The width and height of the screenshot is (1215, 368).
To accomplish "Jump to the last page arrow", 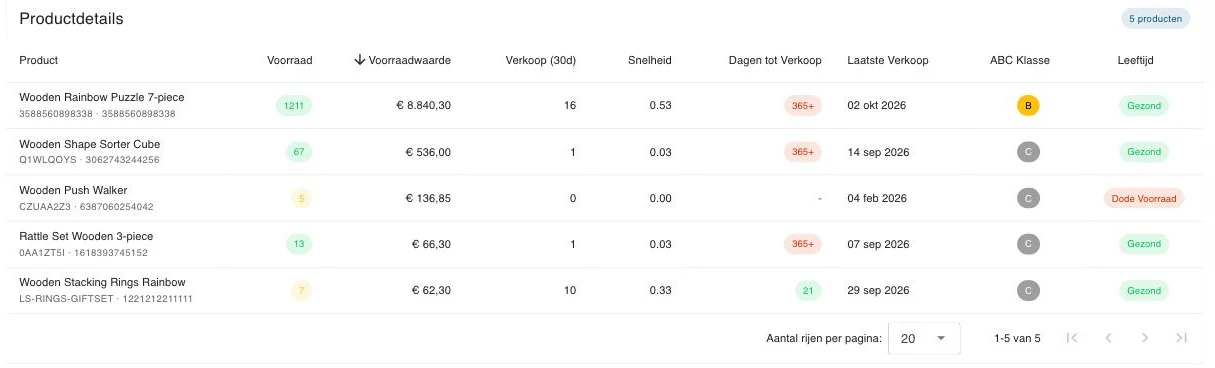I will click(x=1182, y=338).
